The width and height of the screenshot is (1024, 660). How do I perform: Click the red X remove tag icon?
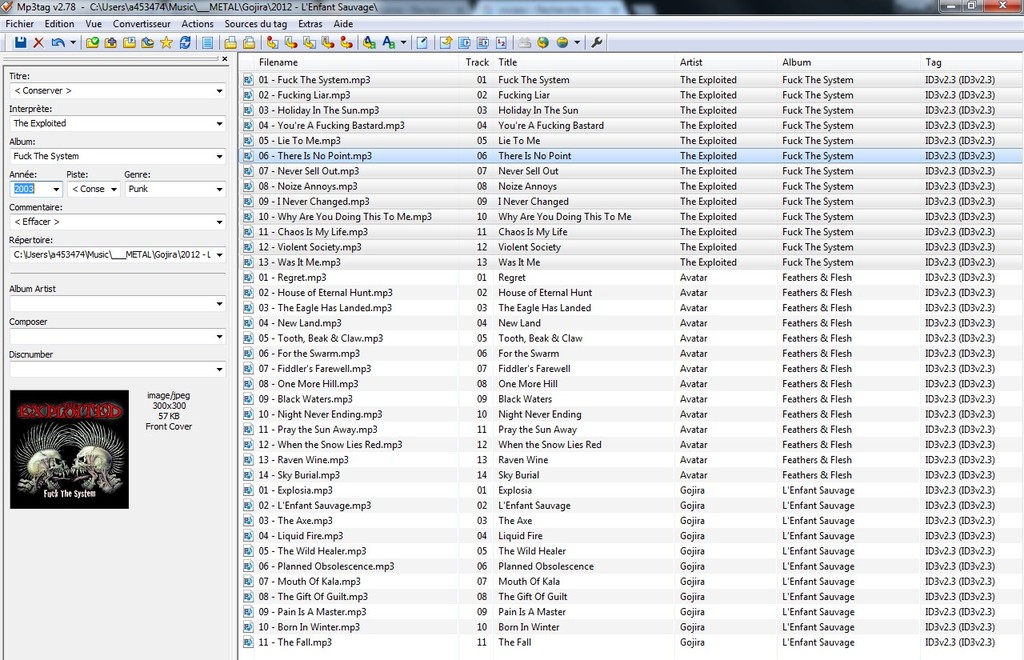tap(39, 42)
